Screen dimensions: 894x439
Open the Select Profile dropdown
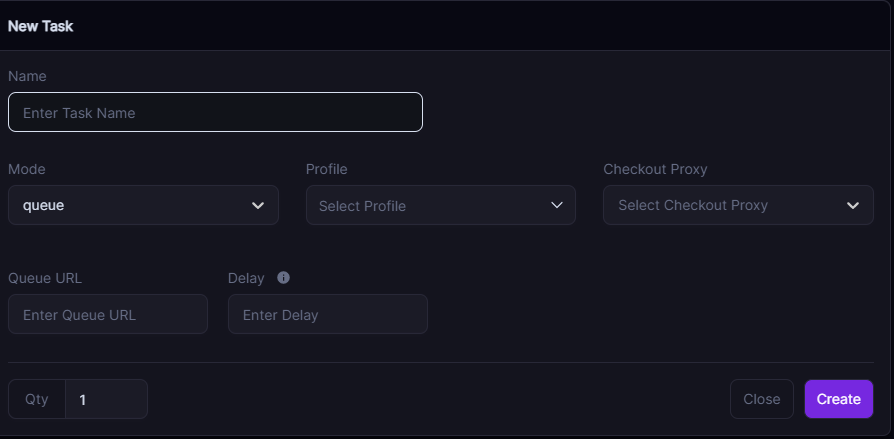441,205
